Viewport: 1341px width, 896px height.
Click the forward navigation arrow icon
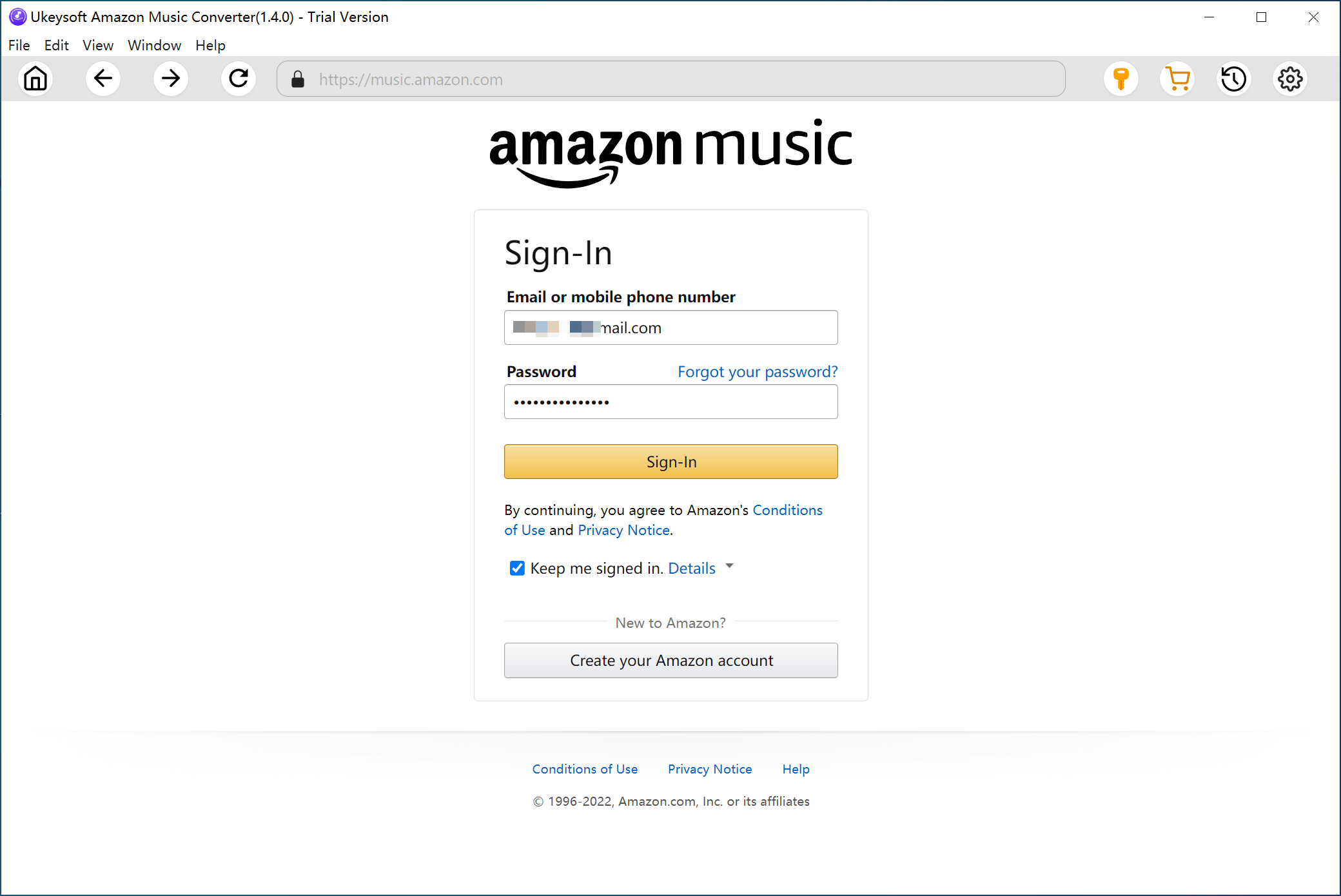coord(169,79)
